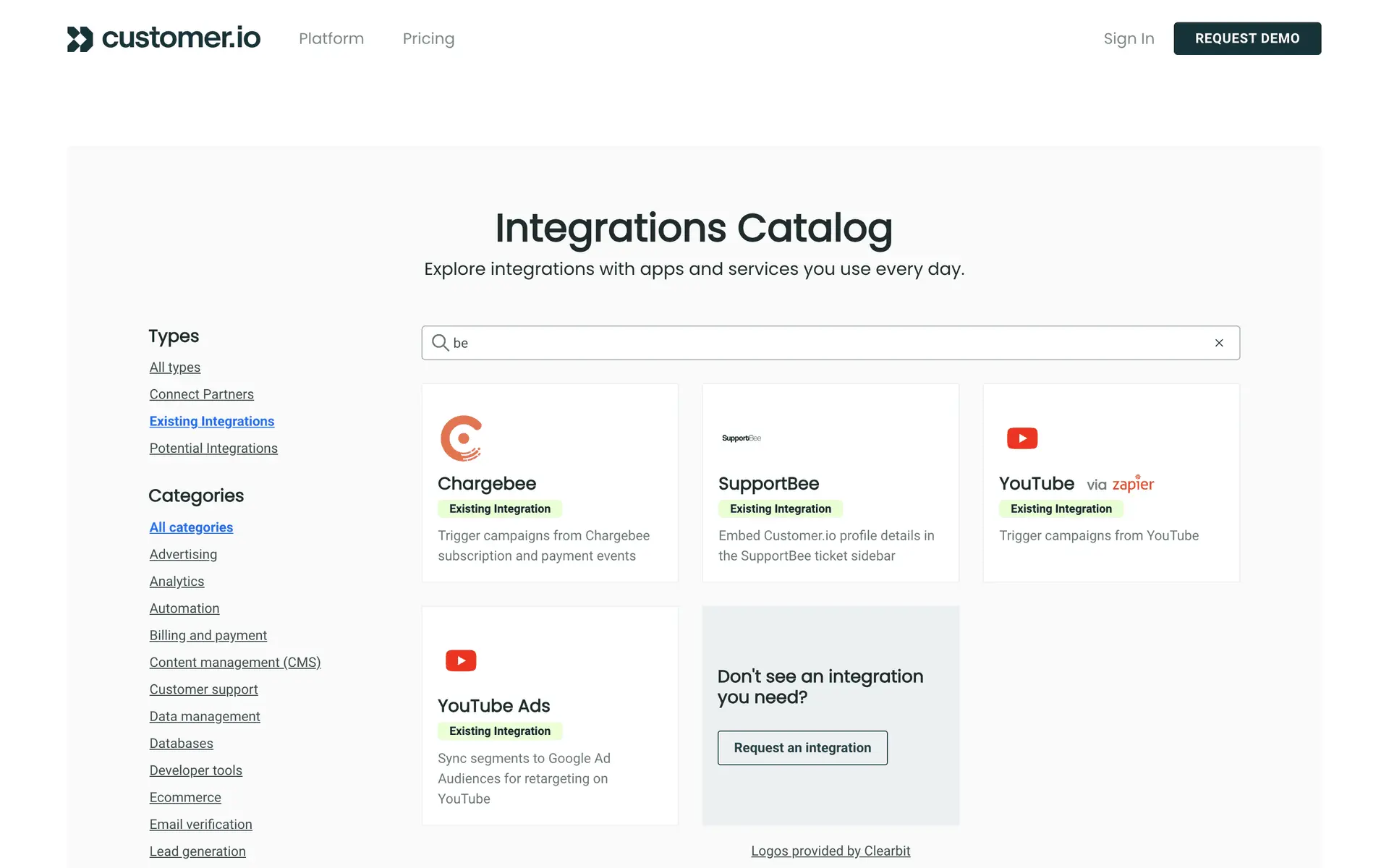
Task: Choose the Customer support category
Action: 203,689
